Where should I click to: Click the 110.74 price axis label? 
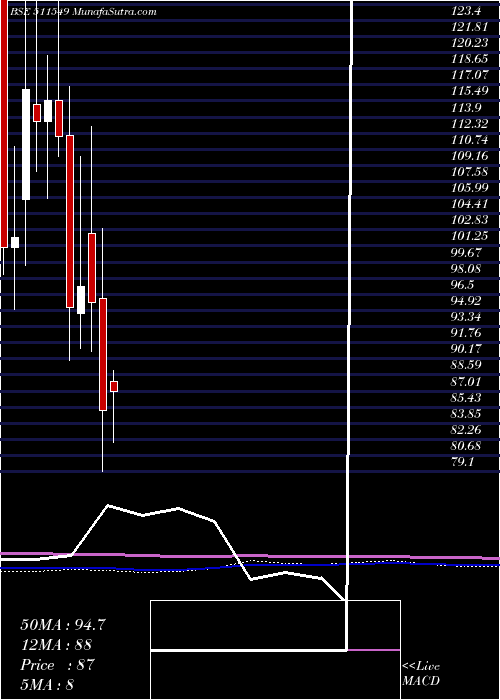click(x=470, y=140)
